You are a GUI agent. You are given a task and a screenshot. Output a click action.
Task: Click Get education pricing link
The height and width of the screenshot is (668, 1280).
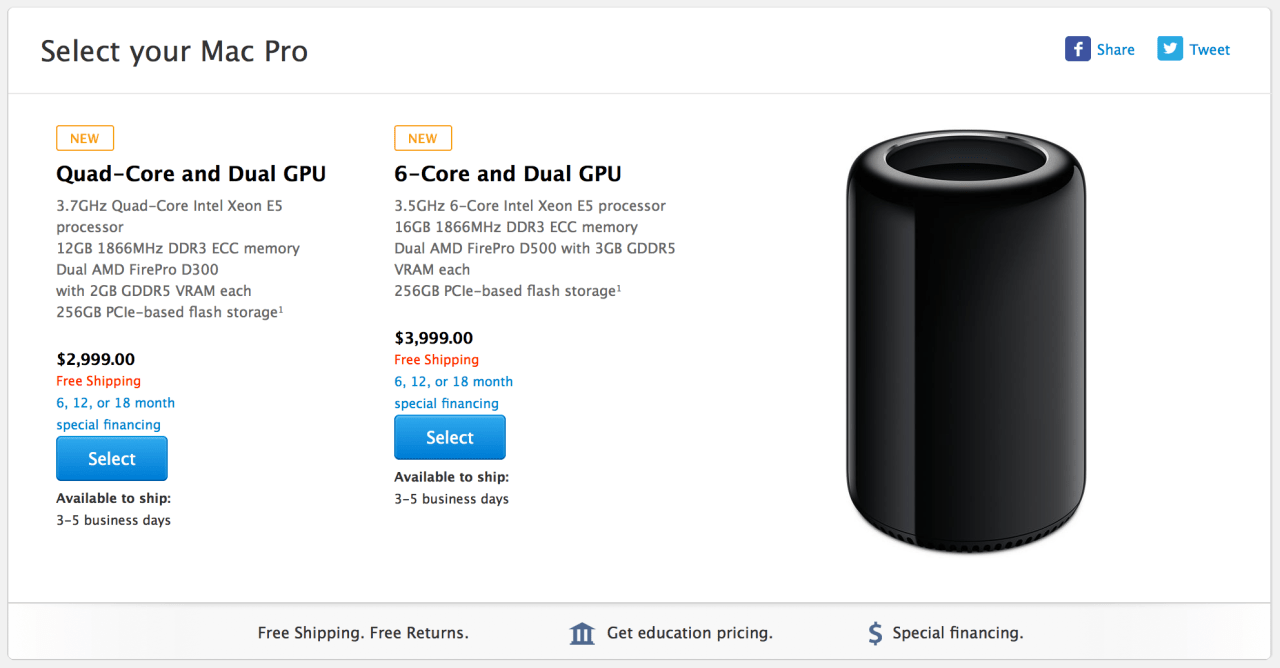tap(689, 633)
